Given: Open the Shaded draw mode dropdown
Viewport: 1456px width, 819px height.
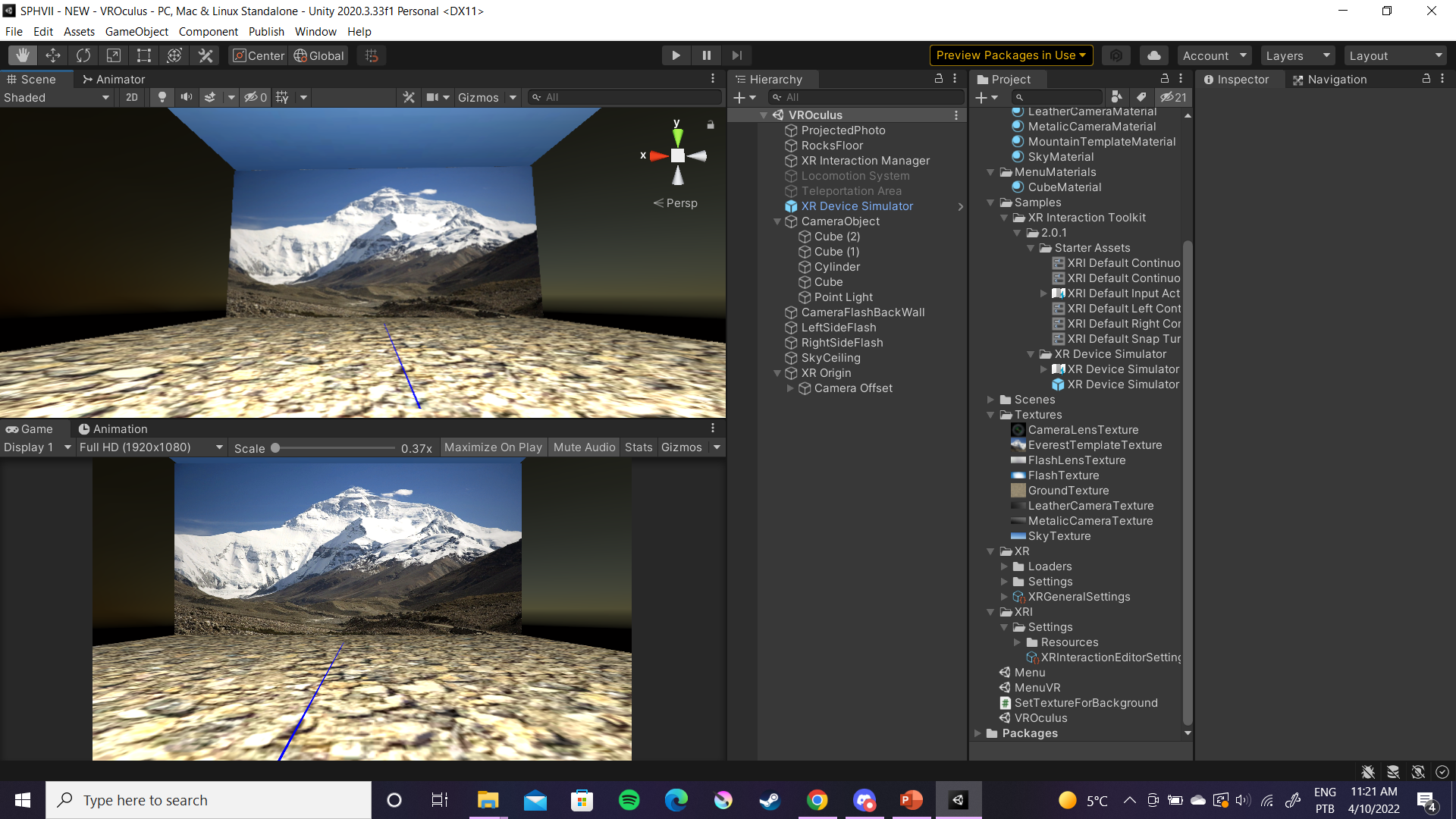Looking at the screenshot, I should (57, 97).
